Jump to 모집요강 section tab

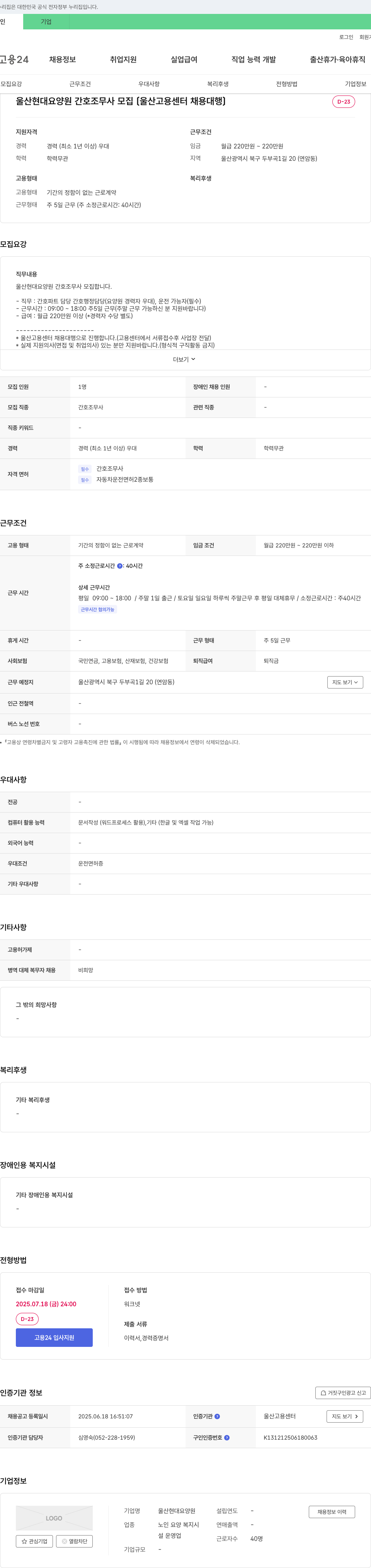(11, 84)
